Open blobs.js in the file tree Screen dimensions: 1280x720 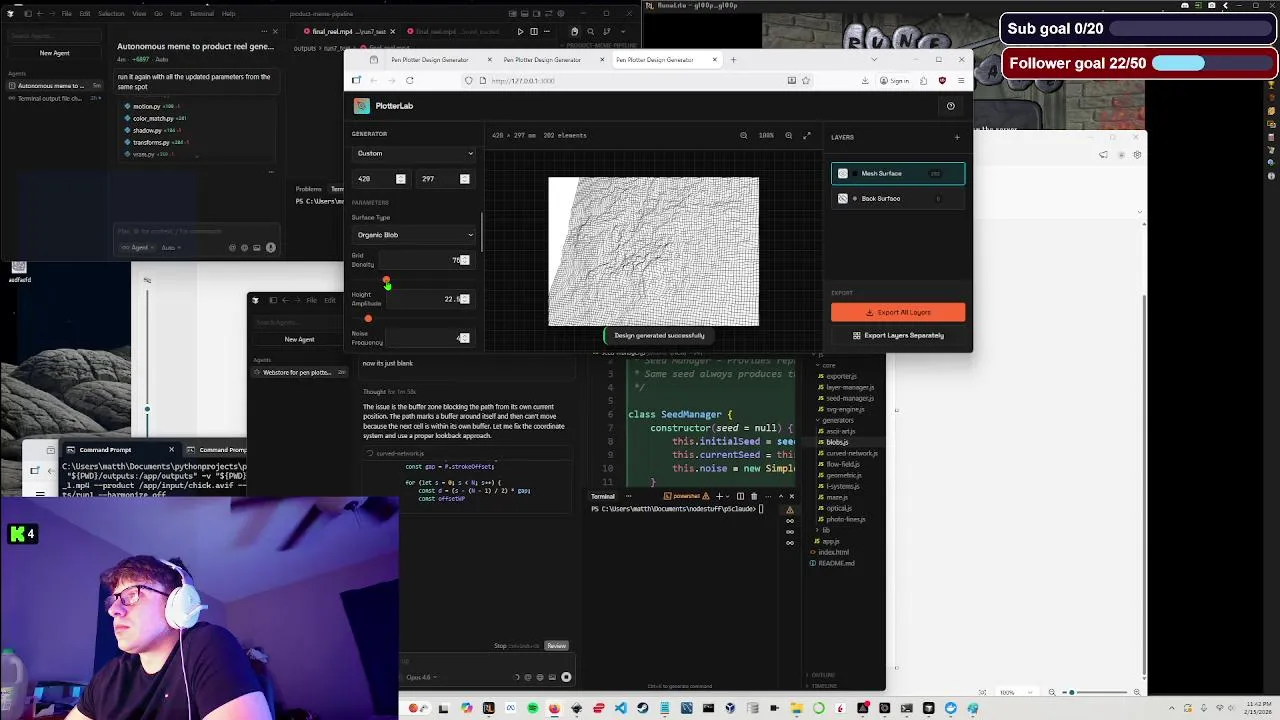[x=837, y=442]
